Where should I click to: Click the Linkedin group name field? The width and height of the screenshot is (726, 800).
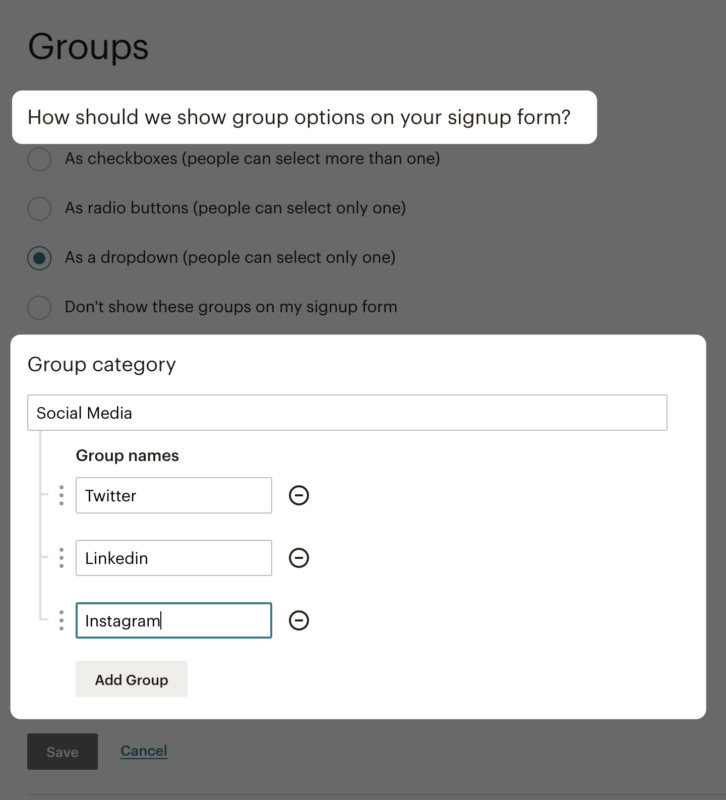(173, 558)
